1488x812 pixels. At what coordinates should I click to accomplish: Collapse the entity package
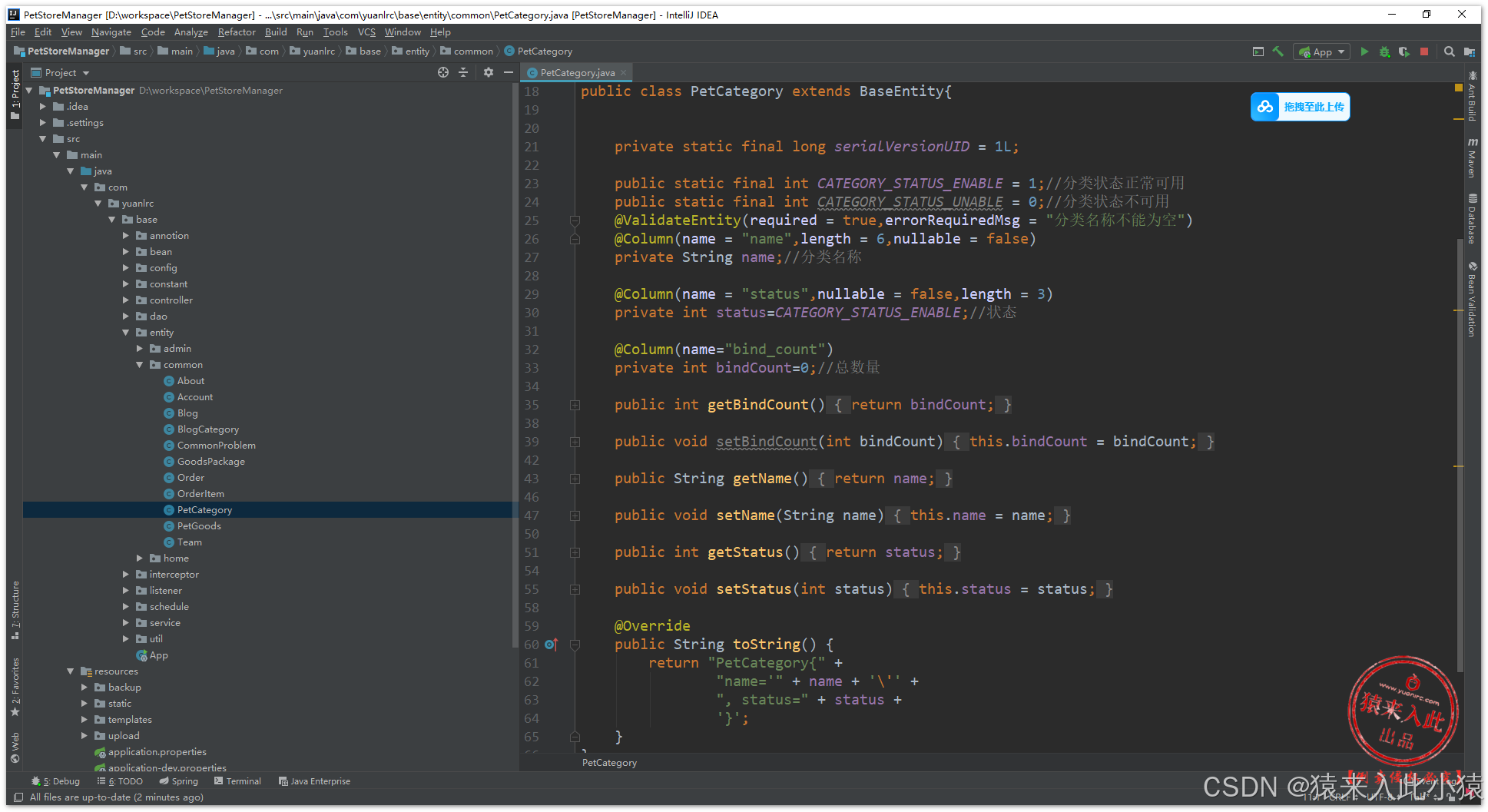click(126, 333)
